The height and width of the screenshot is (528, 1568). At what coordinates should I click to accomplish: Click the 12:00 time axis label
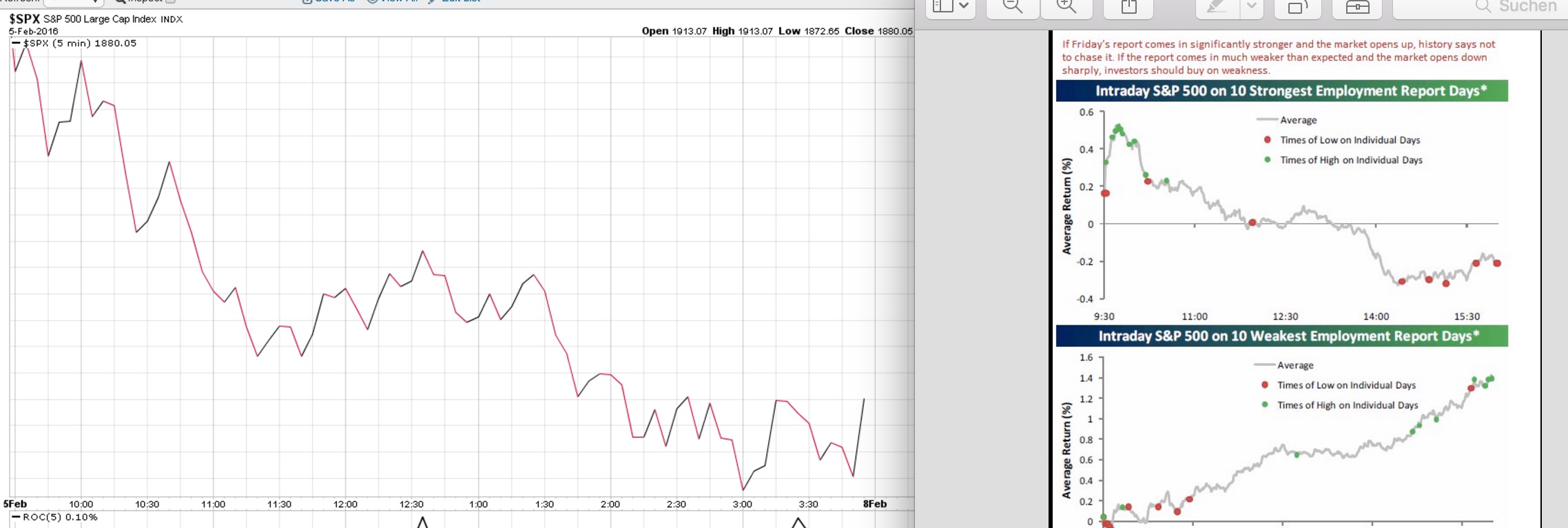coord(346,504)
